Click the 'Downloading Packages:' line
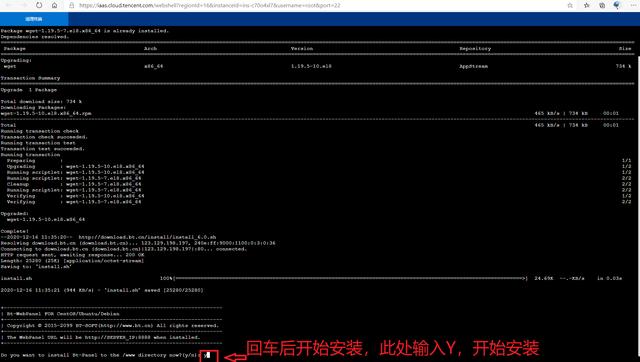This screenshot has height=362, width=640. coord(33,108)
